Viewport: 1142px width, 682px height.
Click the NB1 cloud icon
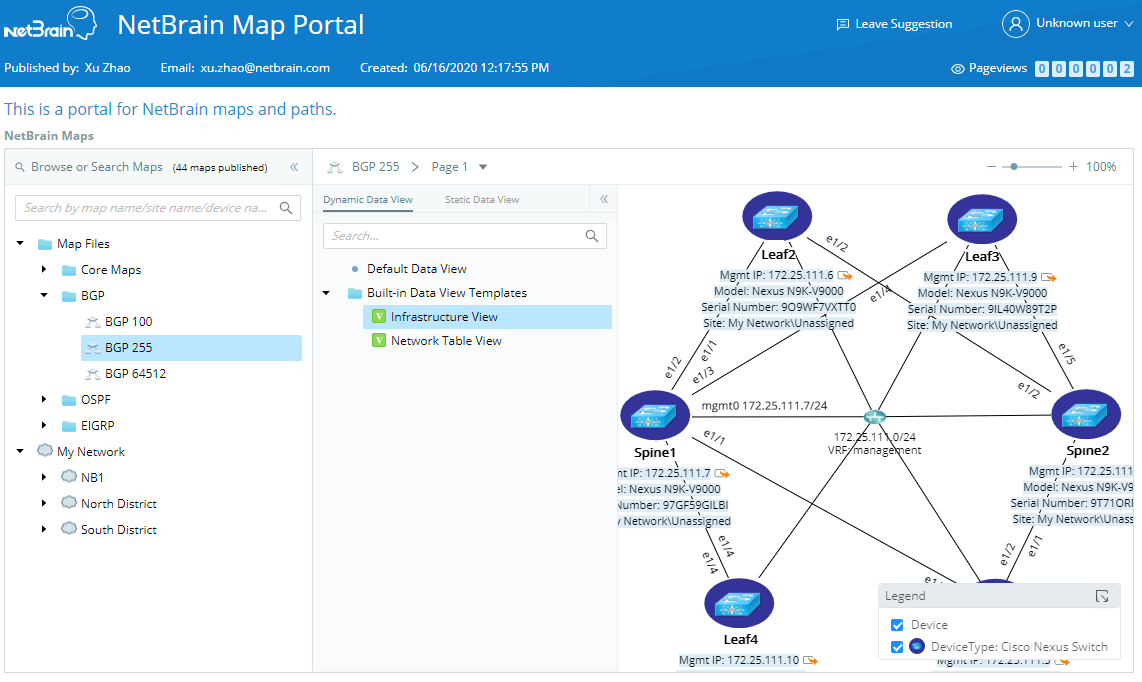(x=69, y=477)
